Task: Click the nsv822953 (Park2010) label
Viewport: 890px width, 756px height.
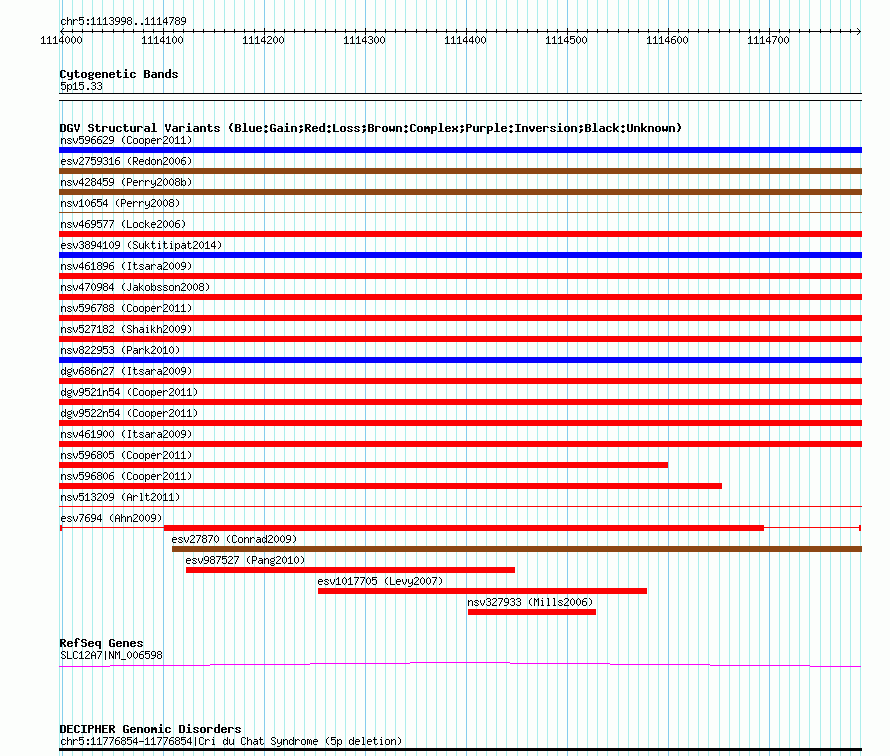Action: [120, 350]
